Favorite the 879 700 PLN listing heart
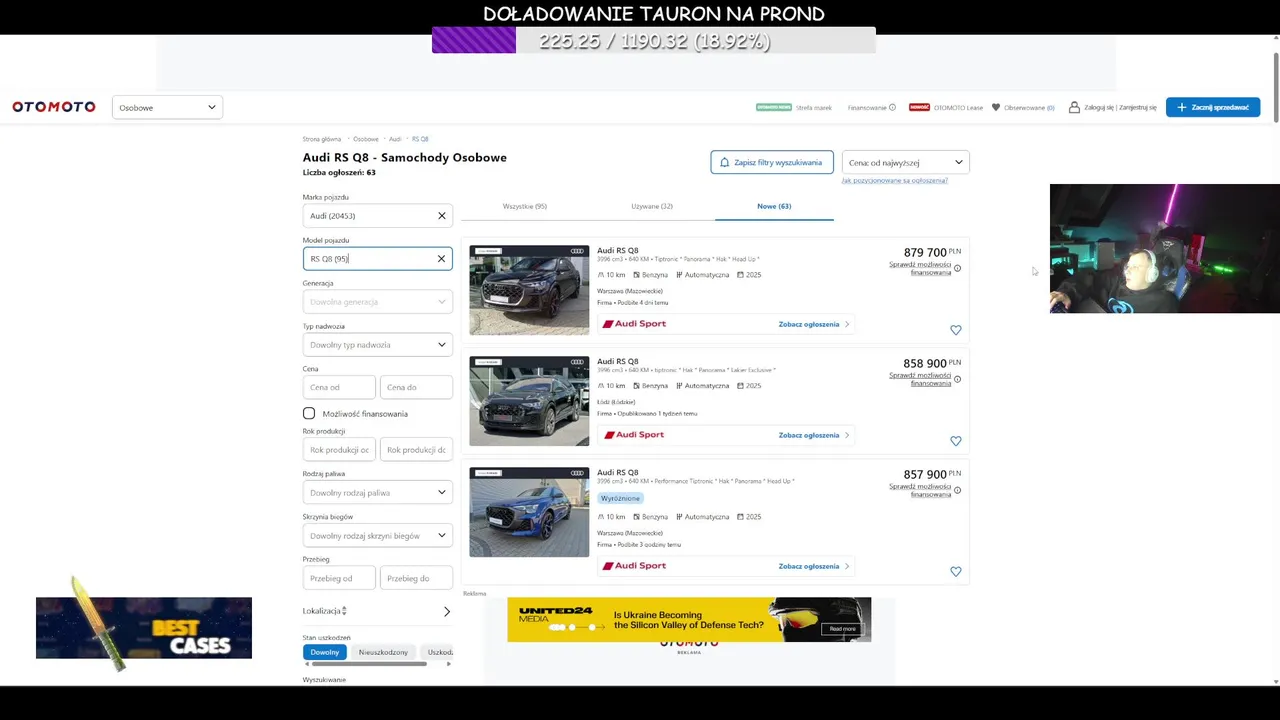1280x720 pixels. pyautogui.click(x=956, y=330)
